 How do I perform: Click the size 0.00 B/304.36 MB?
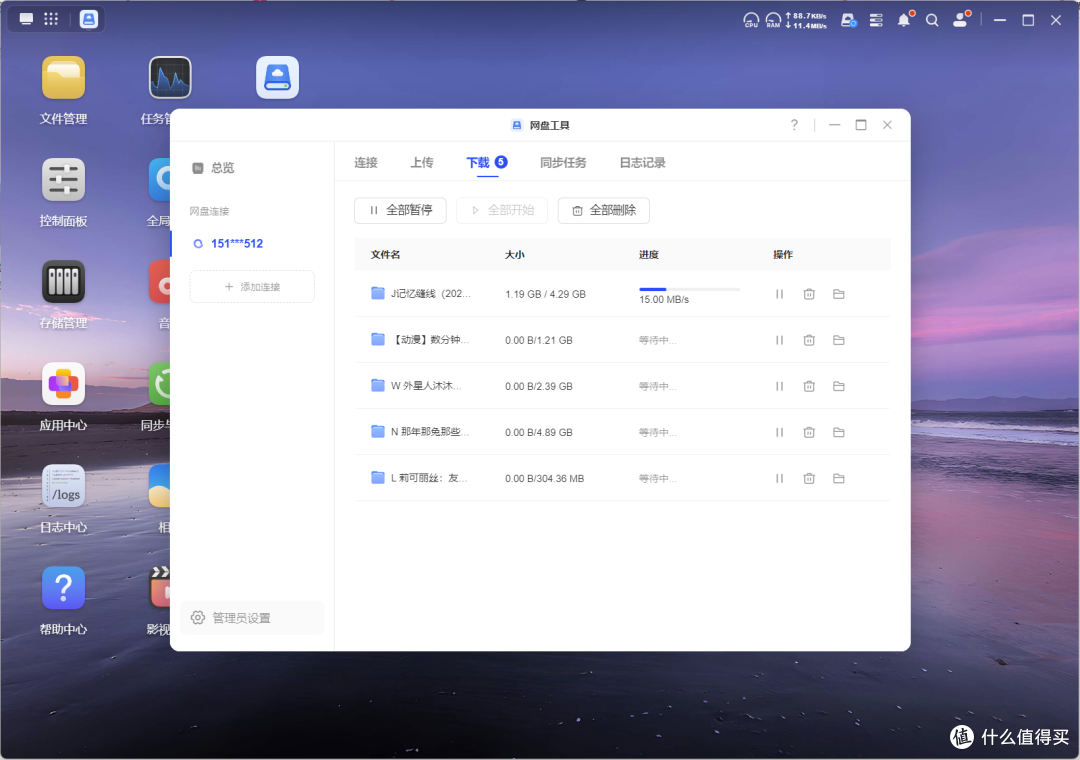[x=544, y=478]
